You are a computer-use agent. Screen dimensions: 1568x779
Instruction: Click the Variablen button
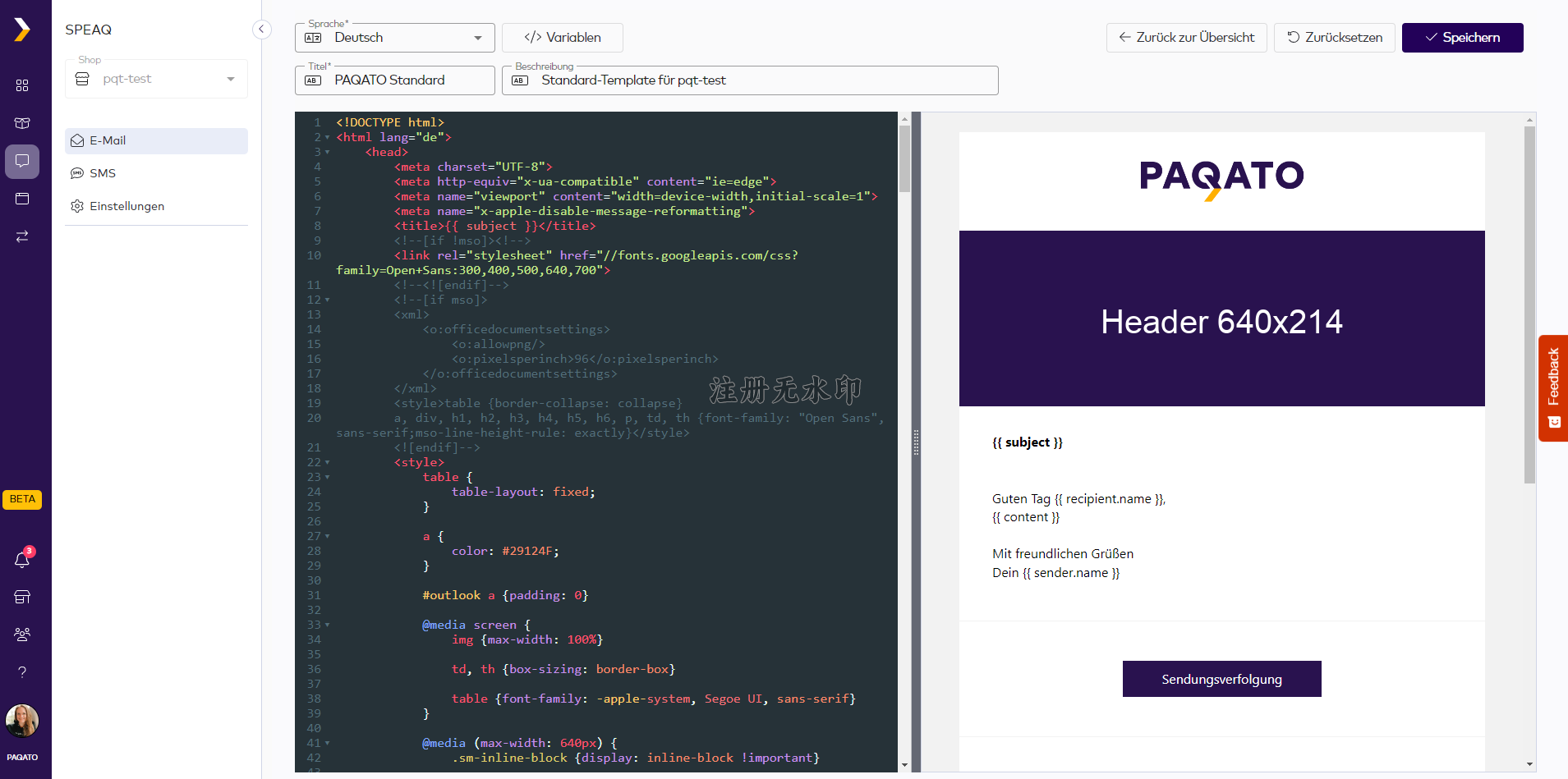click(x=563, y=38)
